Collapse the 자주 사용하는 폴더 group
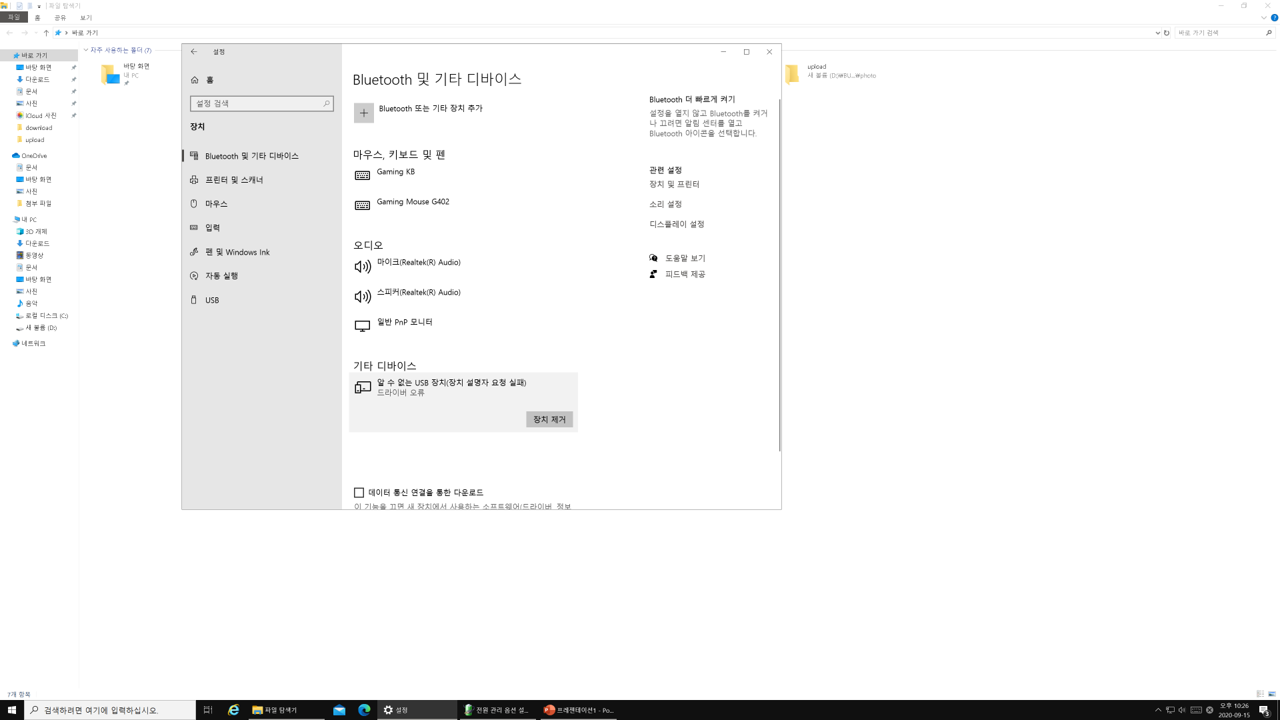 [x=86, y=50]
